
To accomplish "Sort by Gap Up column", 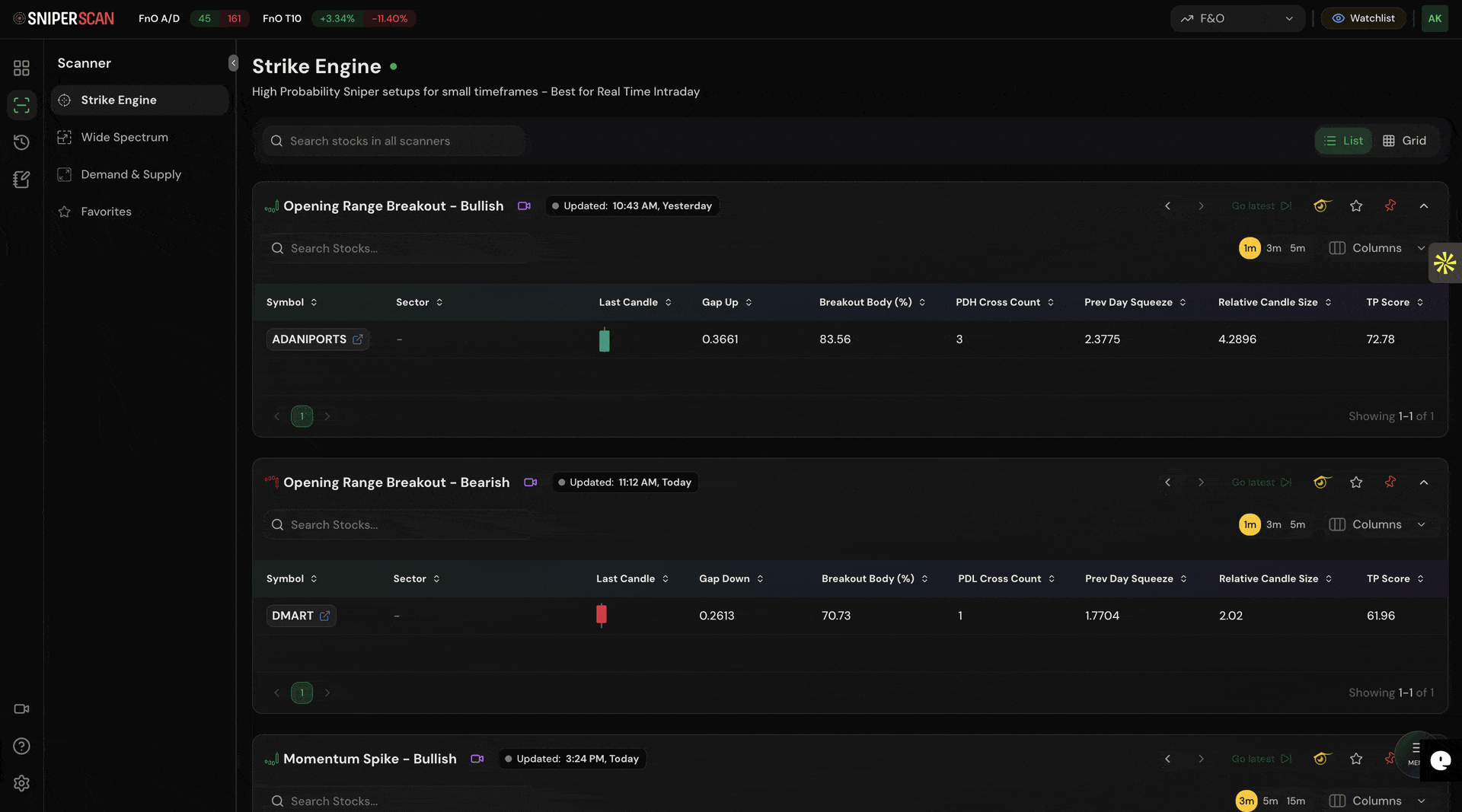I will 726,303.
